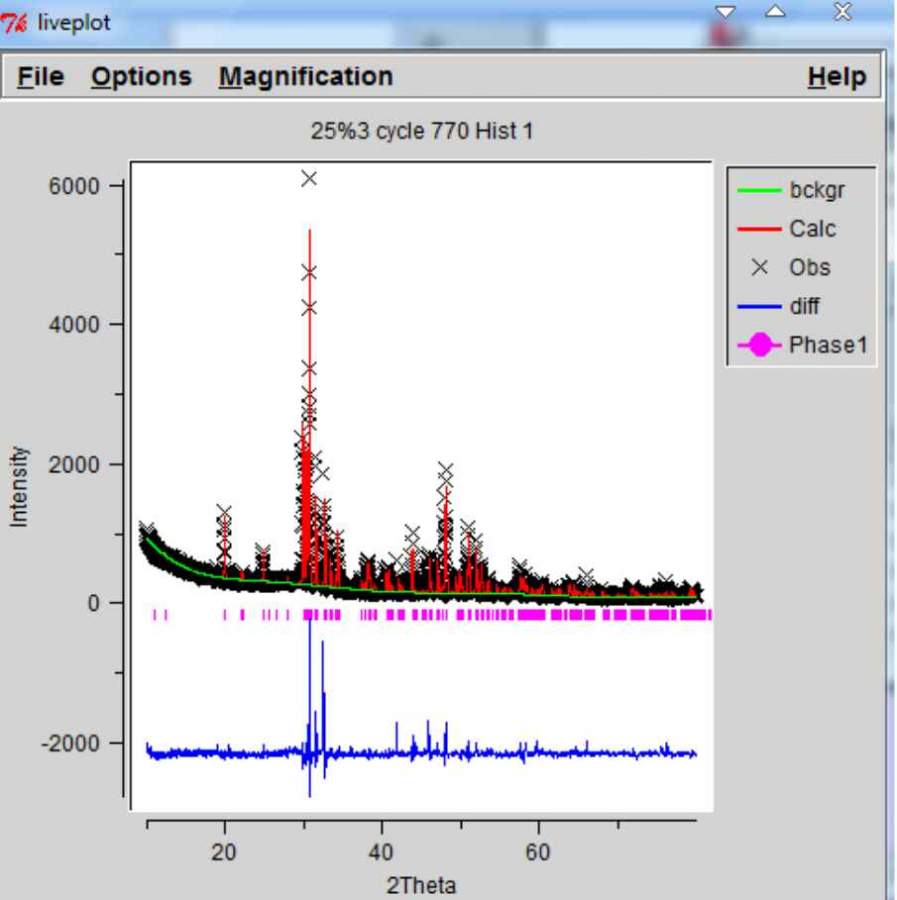Select the green bckgr line in legend
Viewport: 897px width, 900px height.
click(x=760, y=190)
